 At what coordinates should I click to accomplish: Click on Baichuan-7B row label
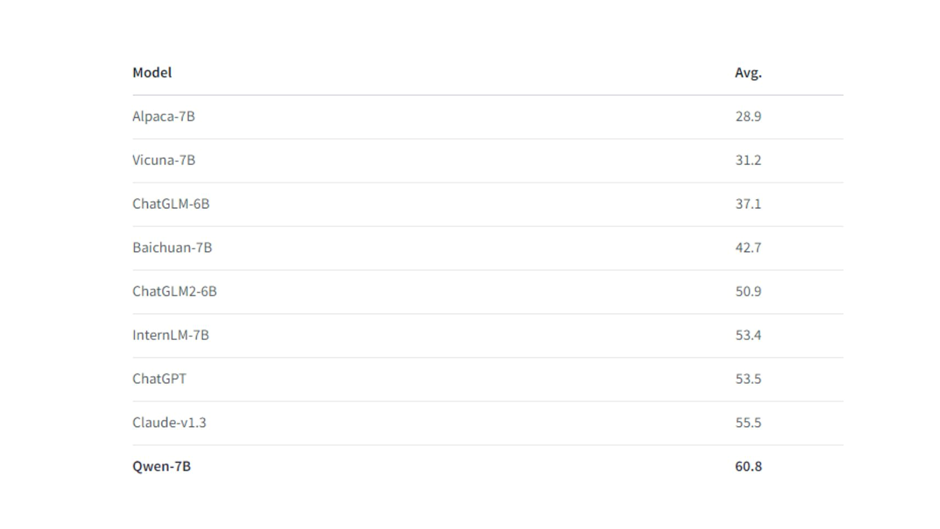172,248
